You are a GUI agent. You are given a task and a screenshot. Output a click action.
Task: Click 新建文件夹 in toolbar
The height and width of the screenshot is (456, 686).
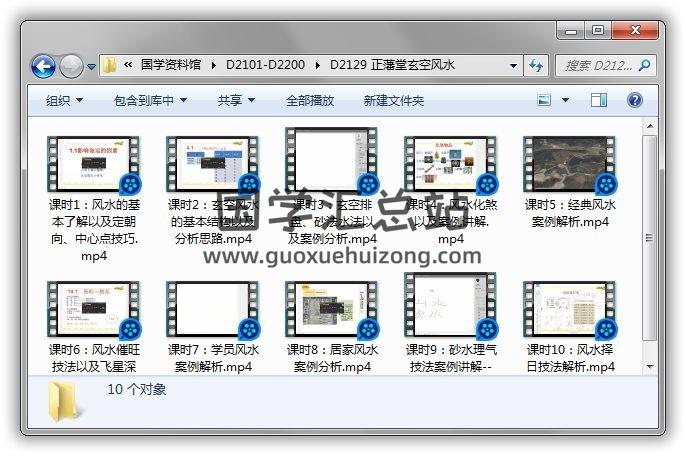[x=394, y=101]
